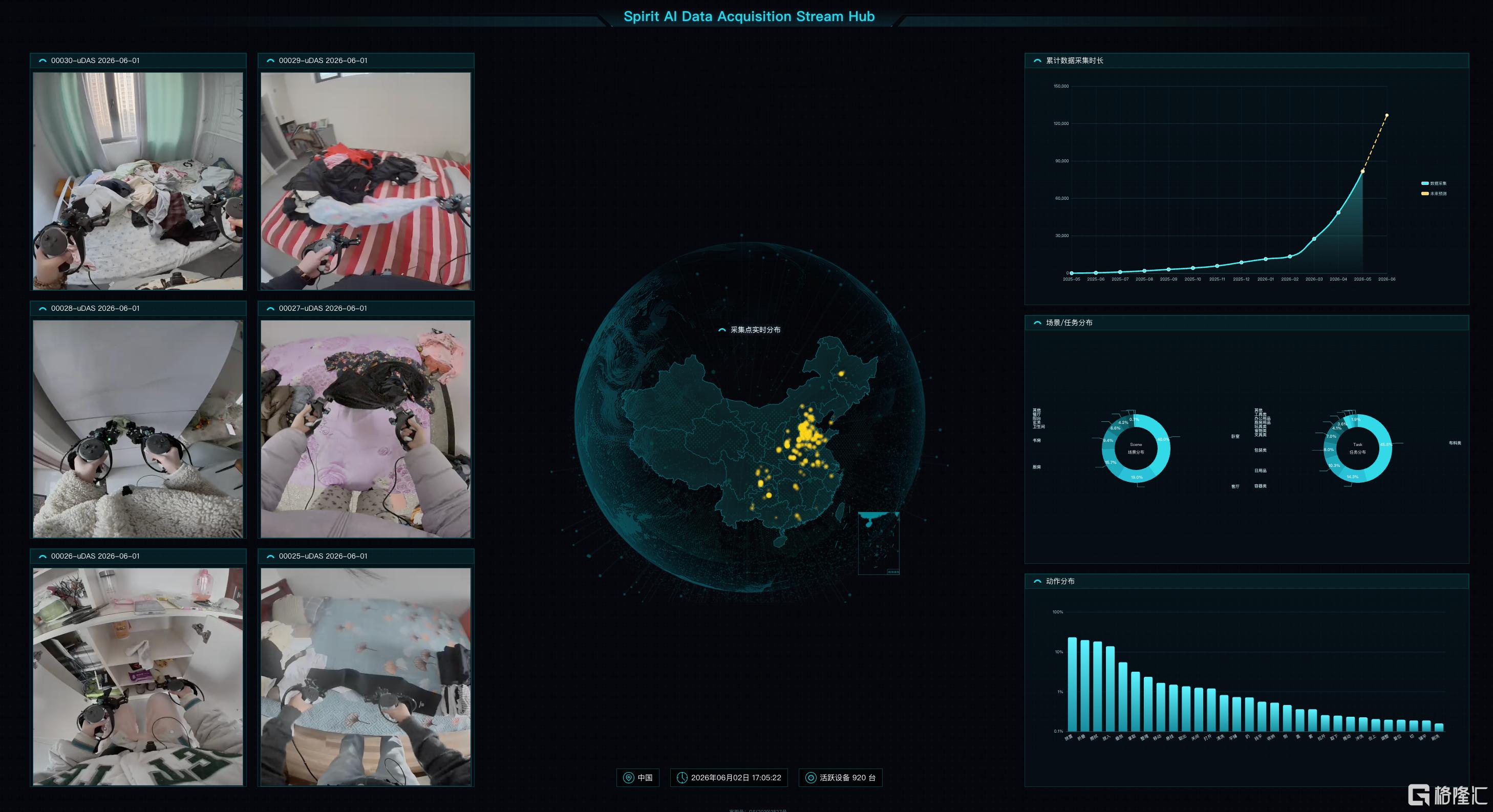Click the 厨房 label of the Scene chart

[x=1037, y=467]
